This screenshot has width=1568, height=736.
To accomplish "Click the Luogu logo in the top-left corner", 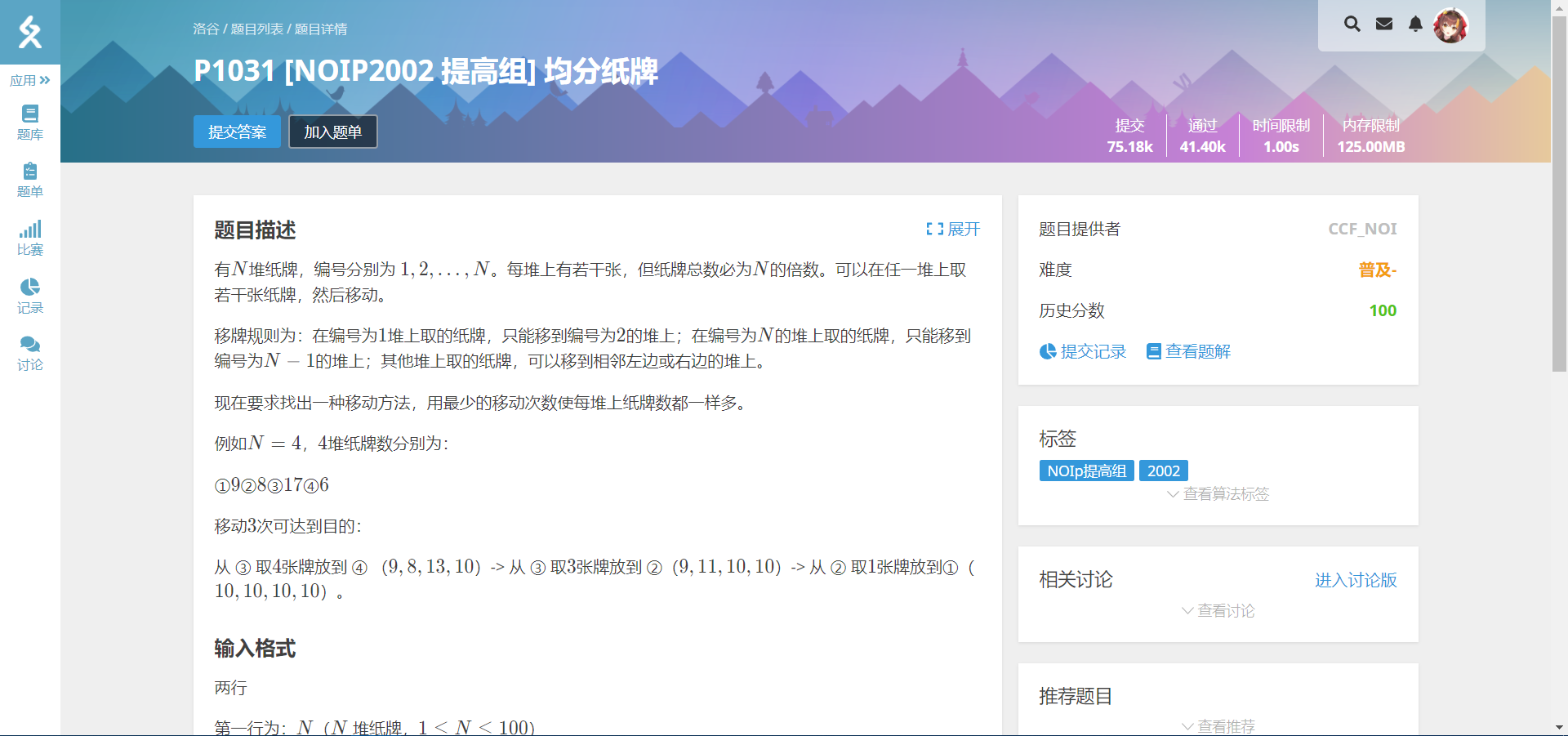I will 29,33.
